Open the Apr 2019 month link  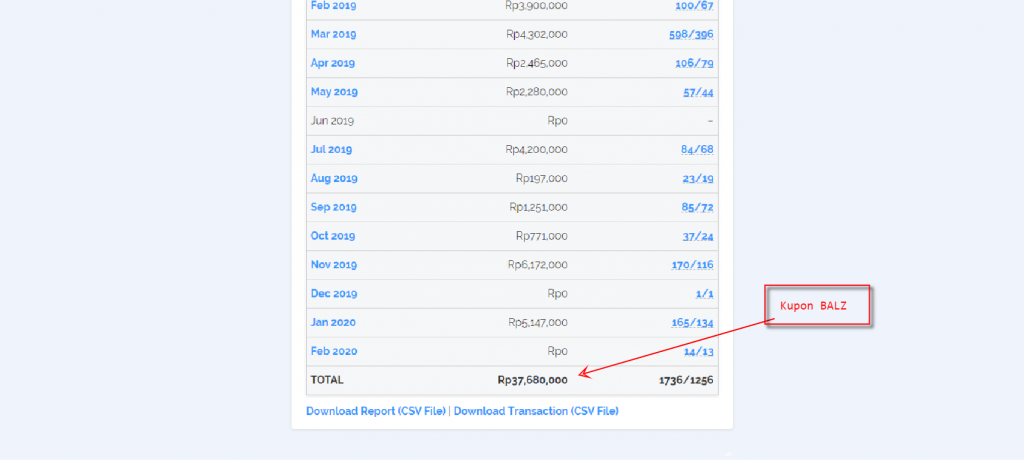click(x=332, y=63)
